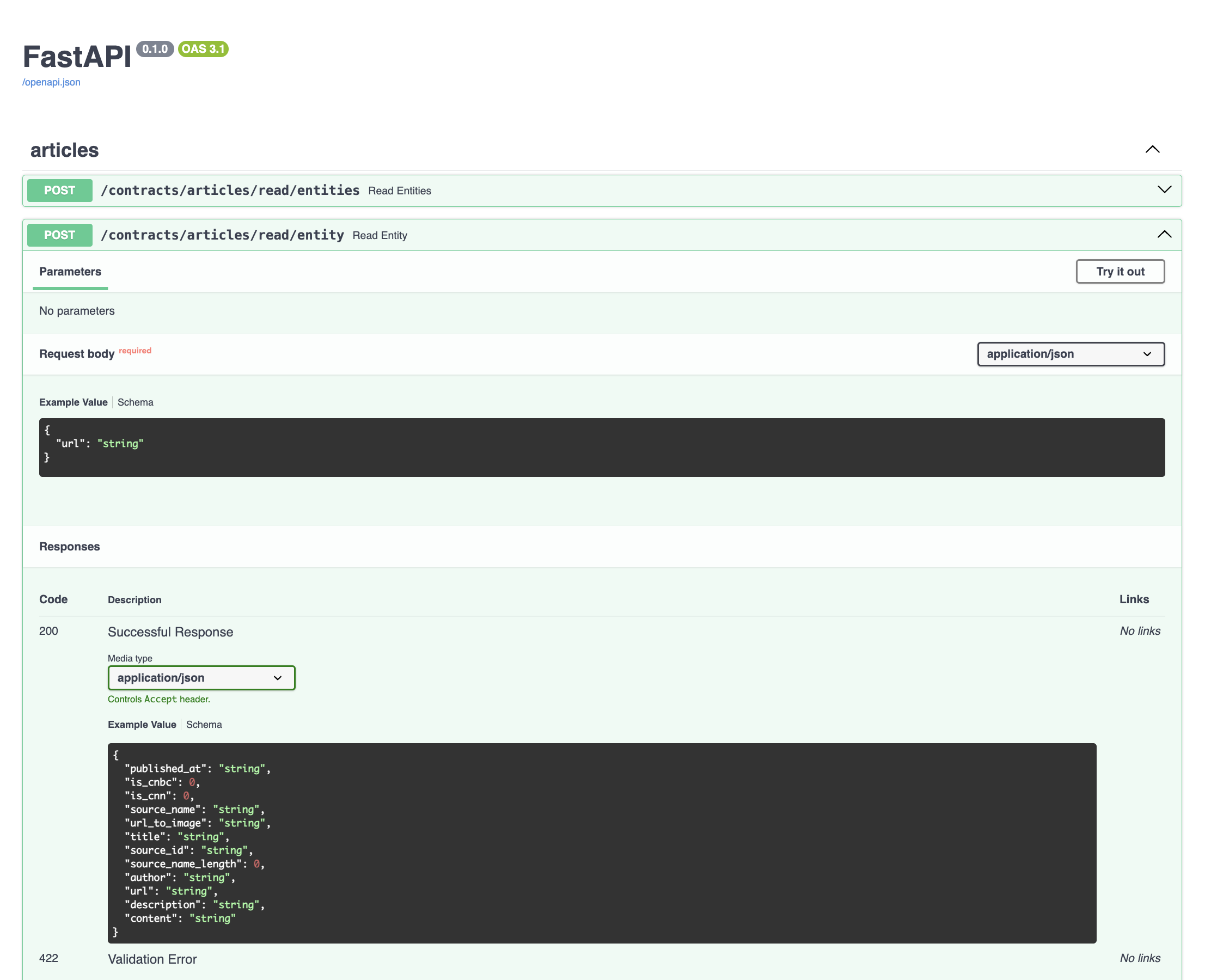Click the request body example JSON block
The height and width of the screenshot is (980, 1211).
click(602, 448)
